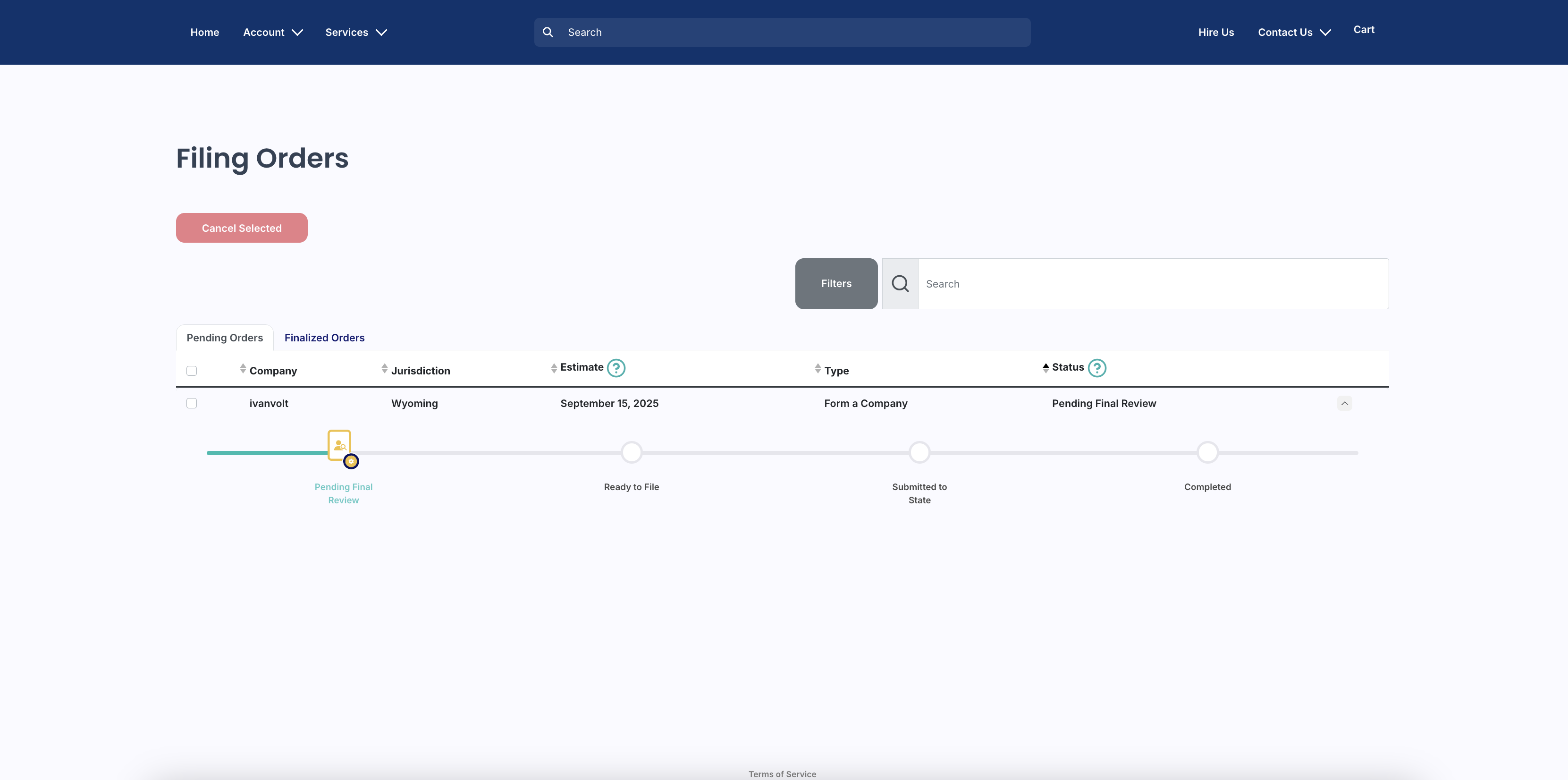Screen dimensions: 1568x780
Task: Open the Filters button
Action: pyautogui.click(x=836, y=284)
